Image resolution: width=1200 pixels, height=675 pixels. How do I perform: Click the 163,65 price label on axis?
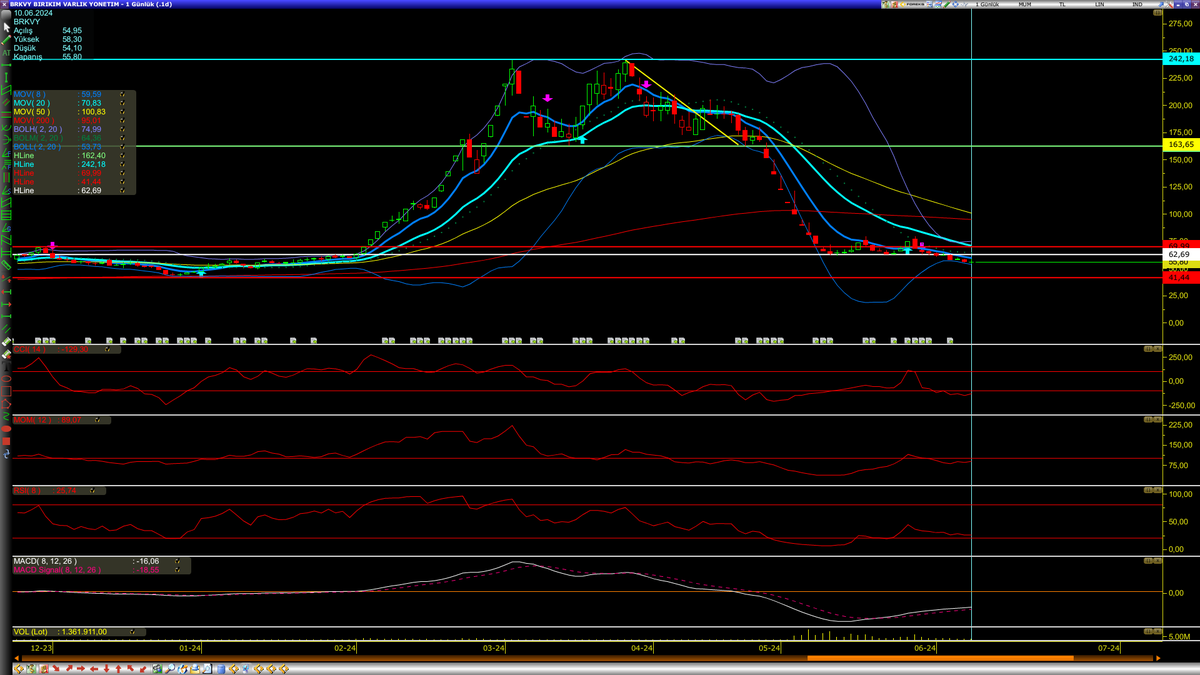[1181, 145]
